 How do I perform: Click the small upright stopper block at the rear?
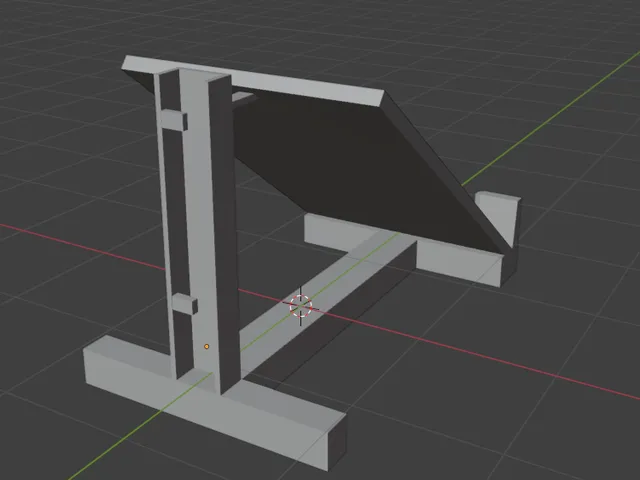498,218
